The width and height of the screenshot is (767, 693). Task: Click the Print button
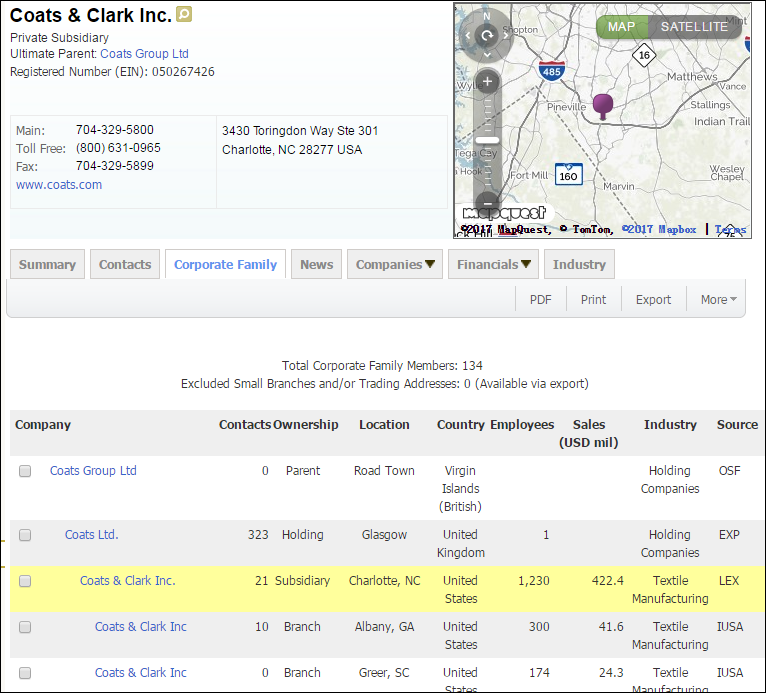(593, 299)
